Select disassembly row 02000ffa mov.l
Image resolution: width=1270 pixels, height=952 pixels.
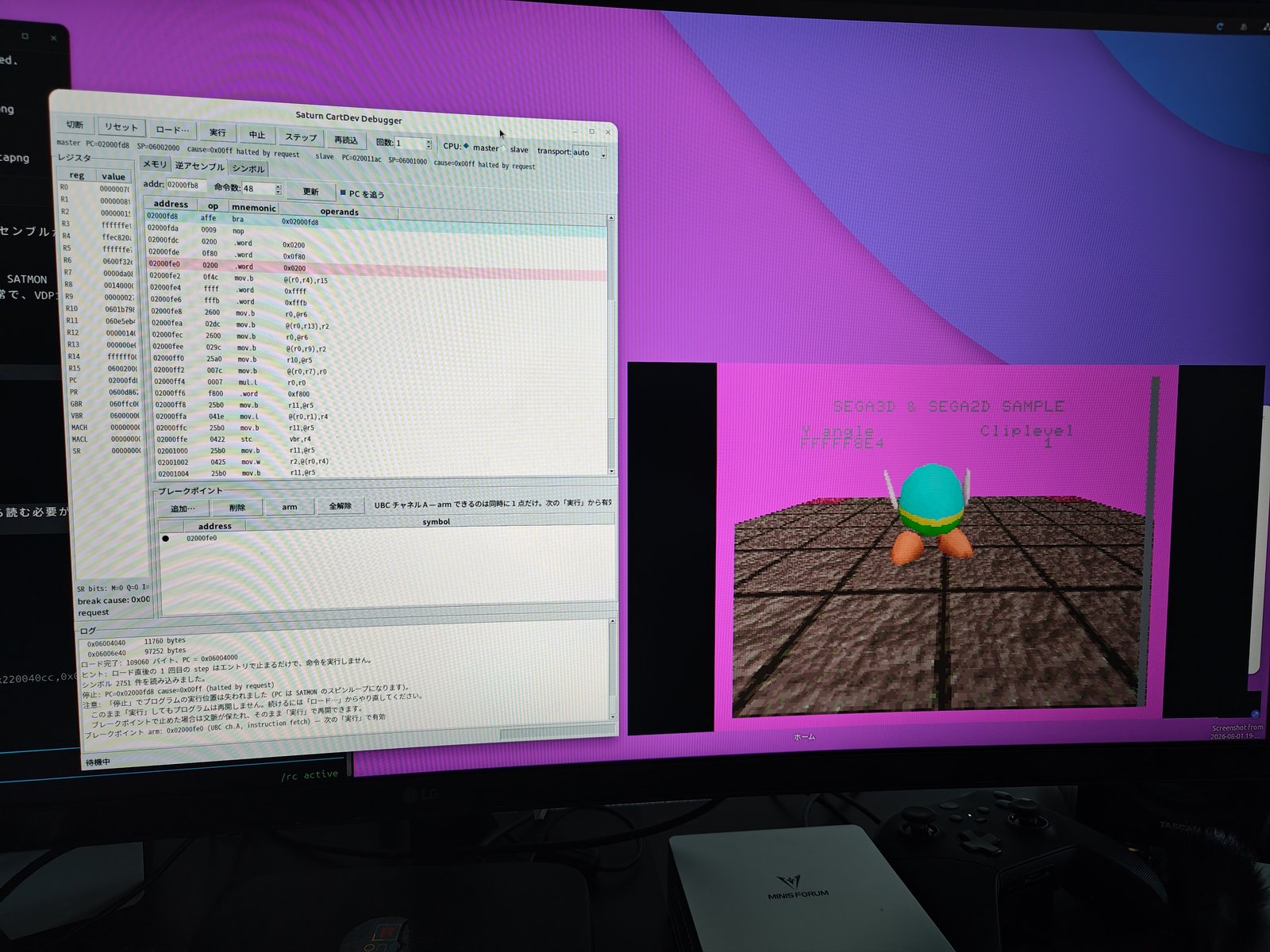(381, 416)
